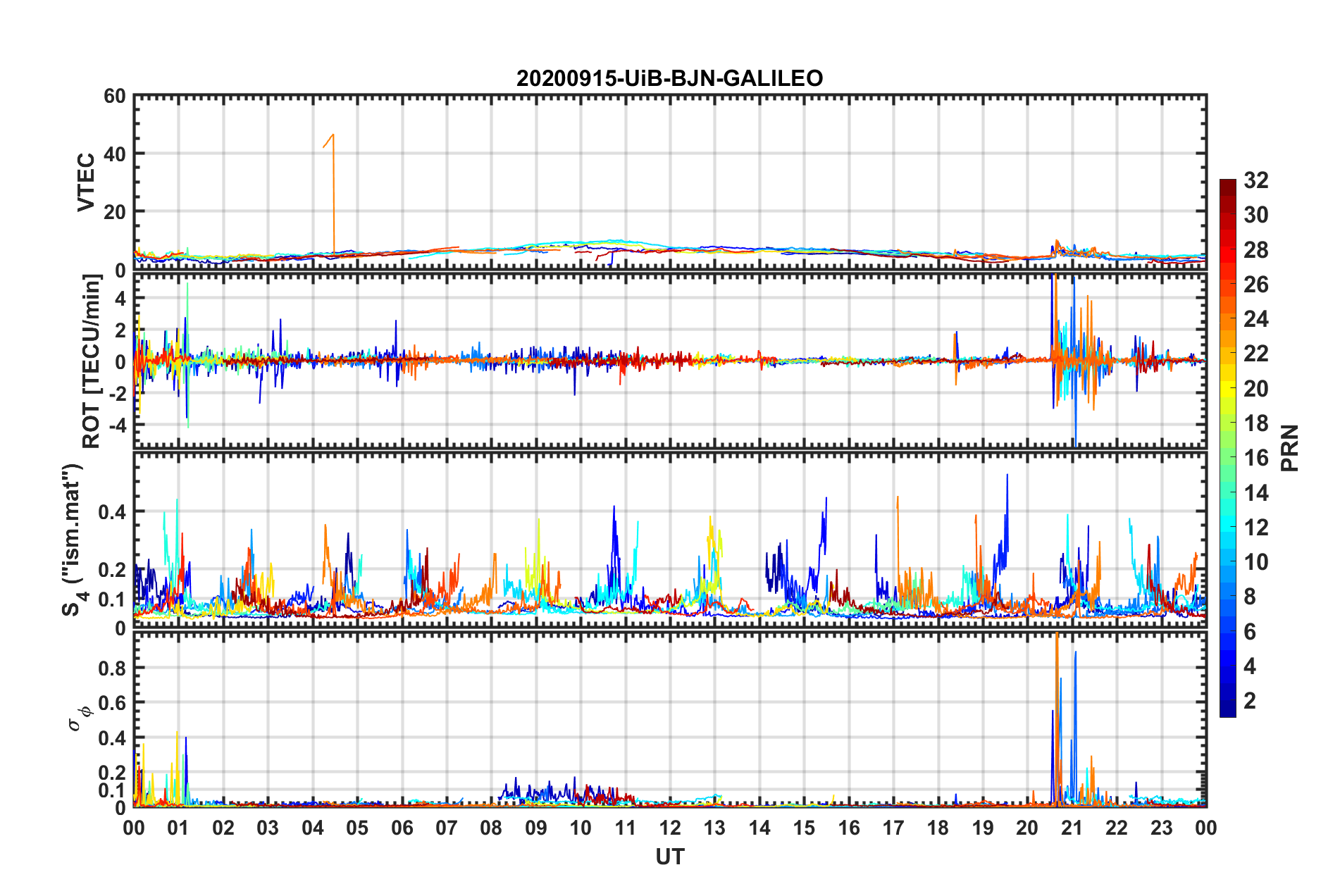Click the colorbar tick label 2
The height and width of the screenshot is (896, 1340).
(x=1250, y=701)
